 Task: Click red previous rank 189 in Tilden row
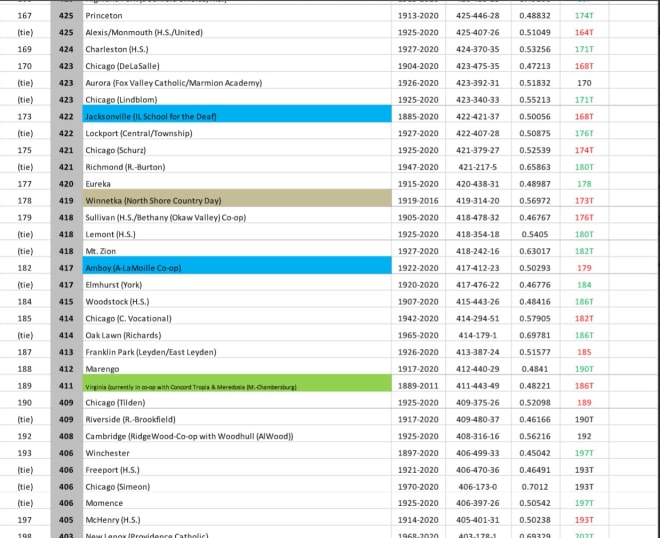(x=584, y=403)
